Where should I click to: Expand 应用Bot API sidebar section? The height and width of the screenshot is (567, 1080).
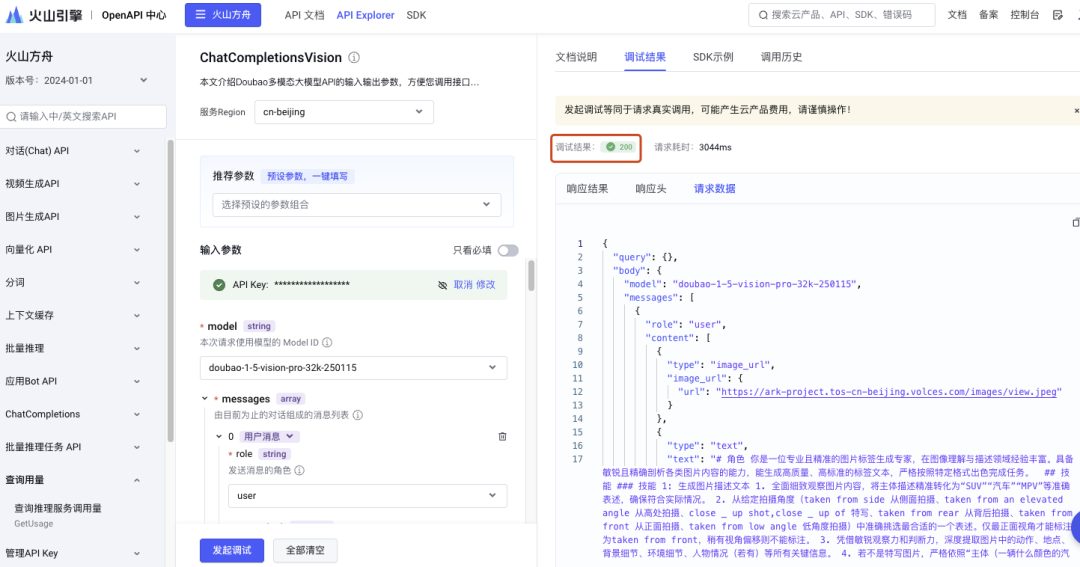click(73, 382)
